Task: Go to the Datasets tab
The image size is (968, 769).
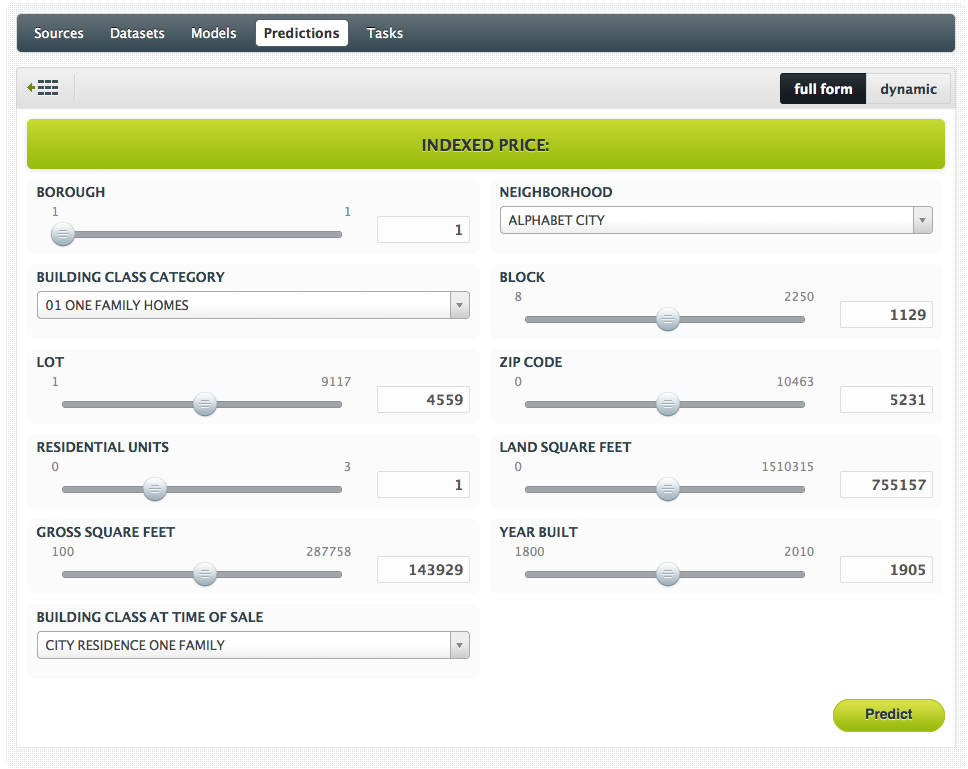Action: pos(137,33)
